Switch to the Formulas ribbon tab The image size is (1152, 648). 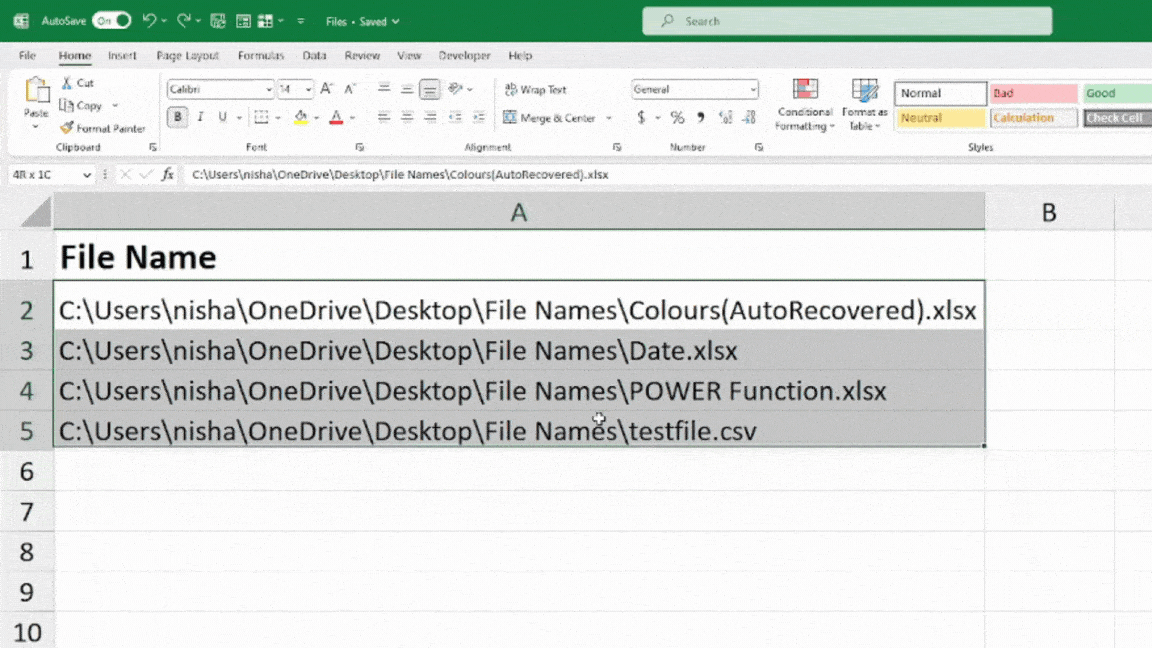point(261,55)
